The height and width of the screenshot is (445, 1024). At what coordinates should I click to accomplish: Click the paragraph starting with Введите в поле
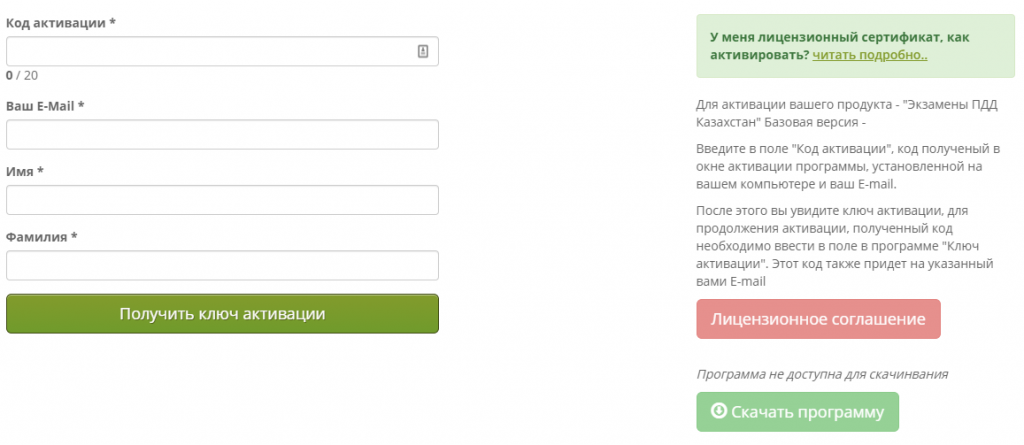(x=849, y=167)
